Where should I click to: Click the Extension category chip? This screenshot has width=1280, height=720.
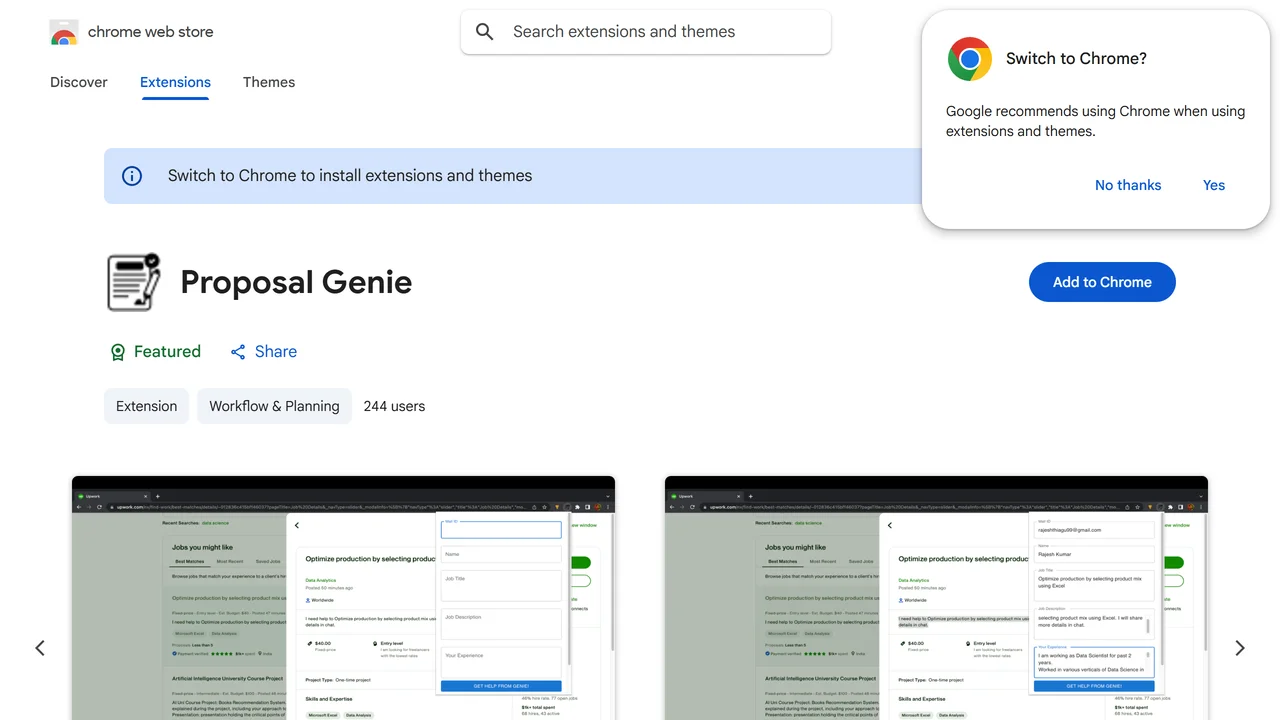pyautogui.click(x=146, y=406)
